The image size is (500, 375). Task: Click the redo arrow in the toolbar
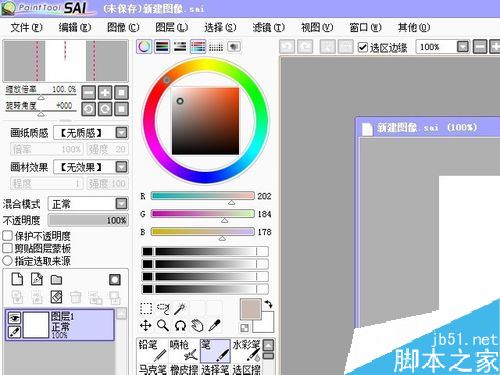[x=305, y=47]
